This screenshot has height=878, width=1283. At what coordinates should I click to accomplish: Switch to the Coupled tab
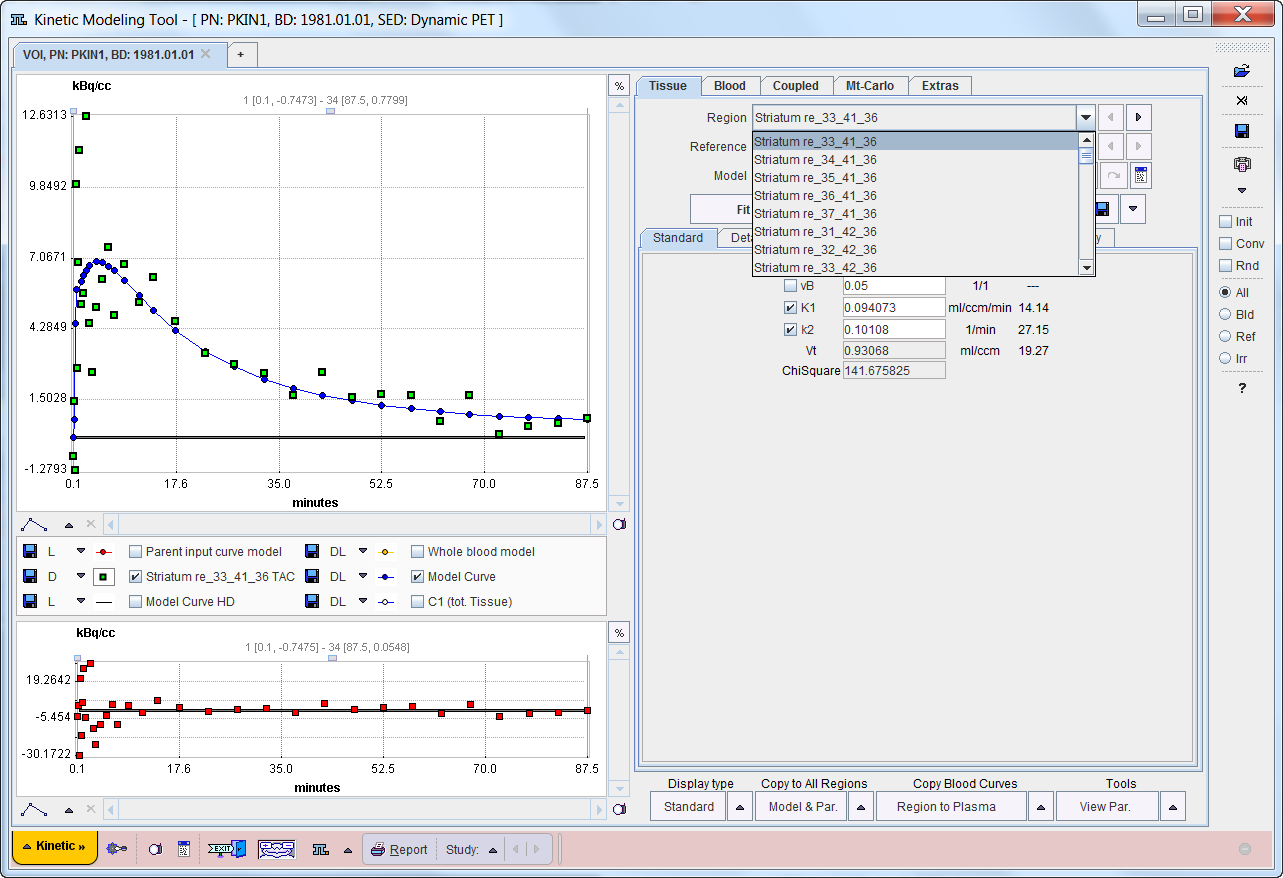tap(796, 86)
